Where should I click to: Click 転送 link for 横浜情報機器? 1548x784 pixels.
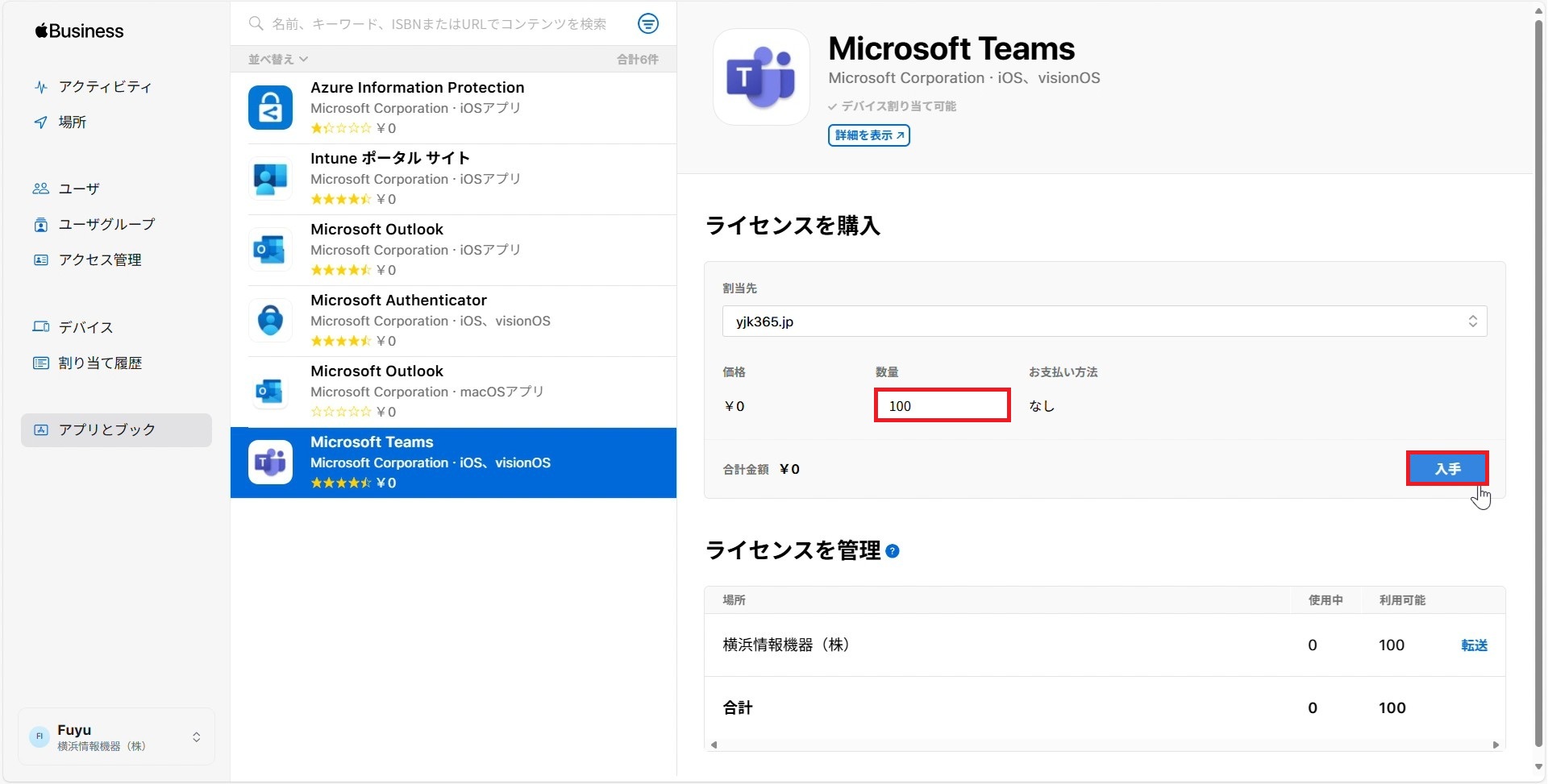point(1474,645)
